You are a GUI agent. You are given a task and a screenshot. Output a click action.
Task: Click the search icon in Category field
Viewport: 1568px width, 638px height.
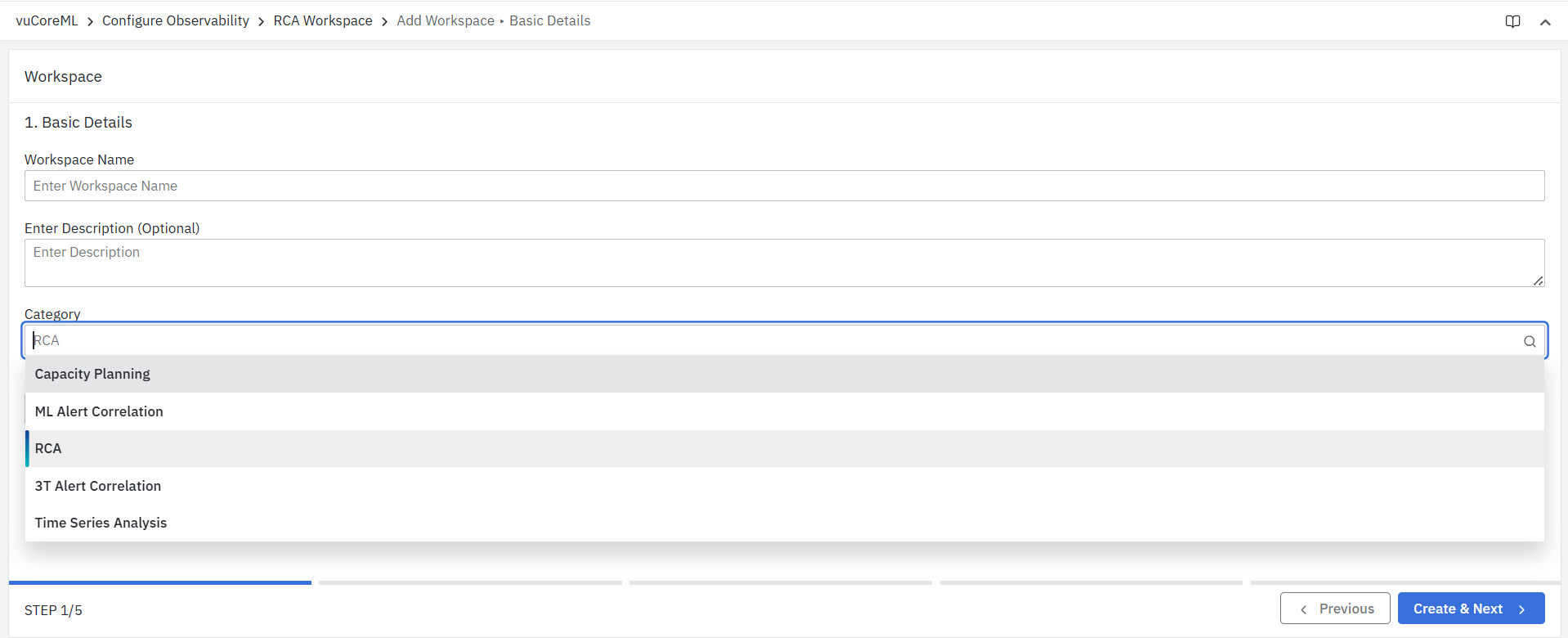tap(1529, 341)
